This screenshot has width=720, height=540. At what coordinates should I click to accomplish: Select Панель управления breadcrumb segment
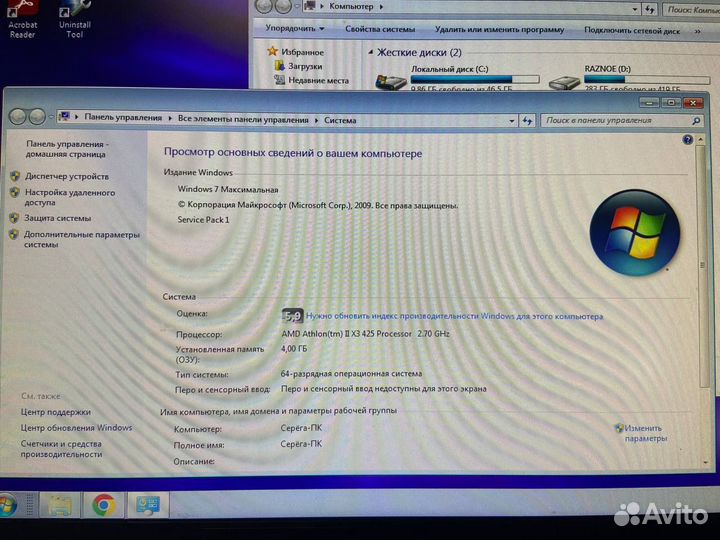point(123,118)
